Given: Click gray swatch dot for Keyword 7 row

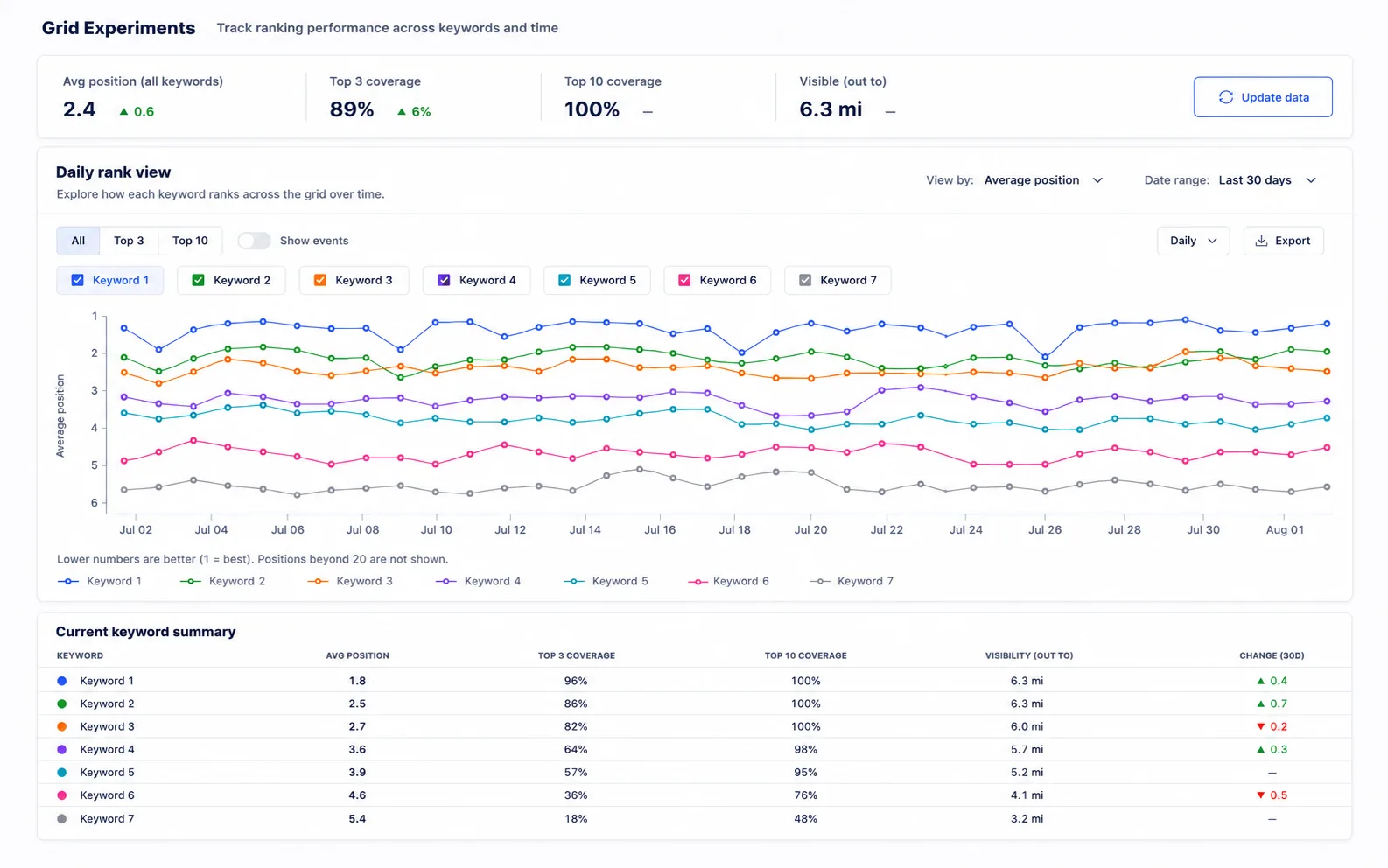Looking at the screenshot, I should (x=61, y=819).
